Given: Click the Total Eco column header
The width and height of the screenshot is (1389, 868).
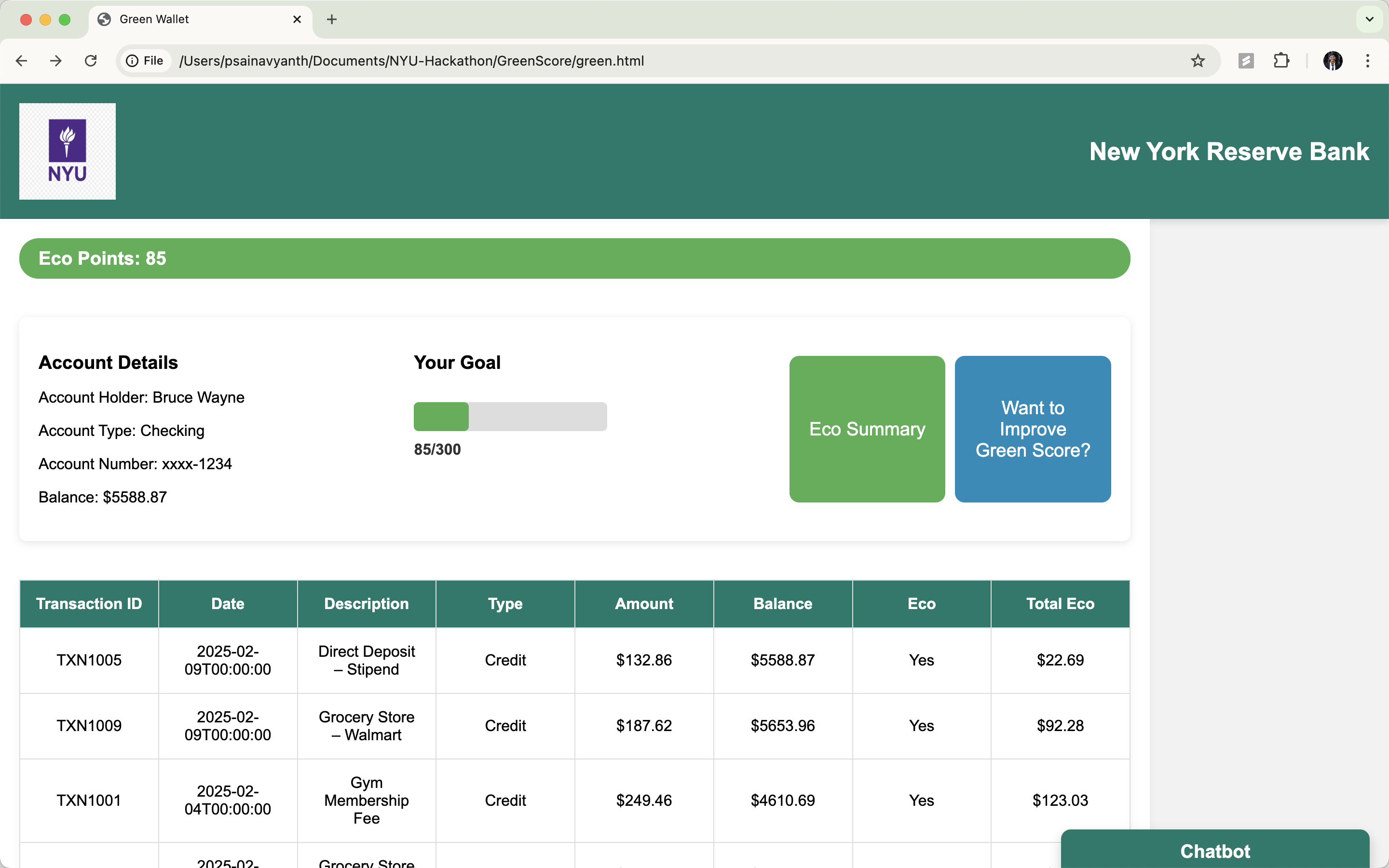Looking at the screenshot, I should 1060,603.
